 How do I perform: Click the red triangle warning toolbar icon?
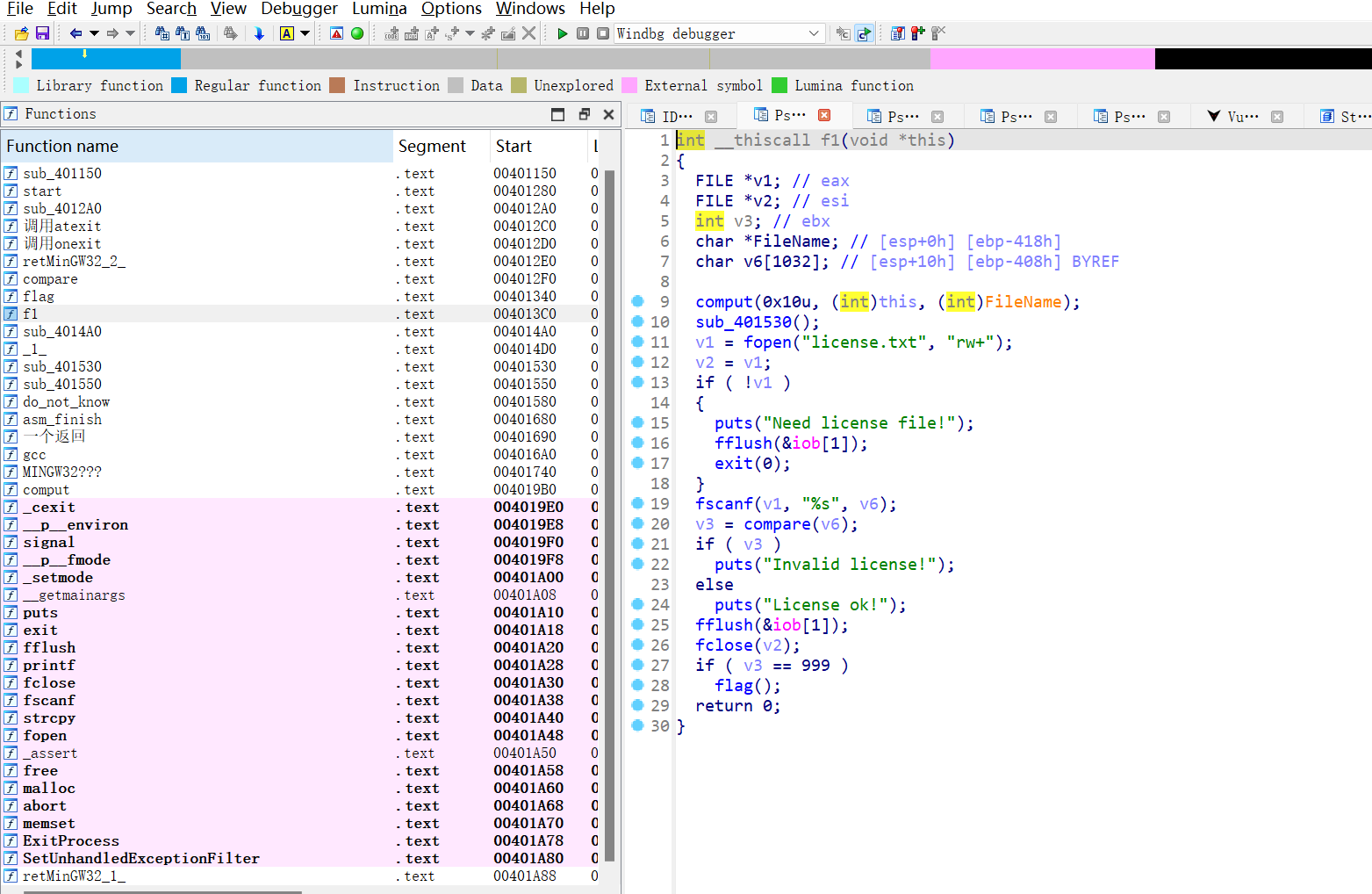pyautogui.click(x=336, y=33)
